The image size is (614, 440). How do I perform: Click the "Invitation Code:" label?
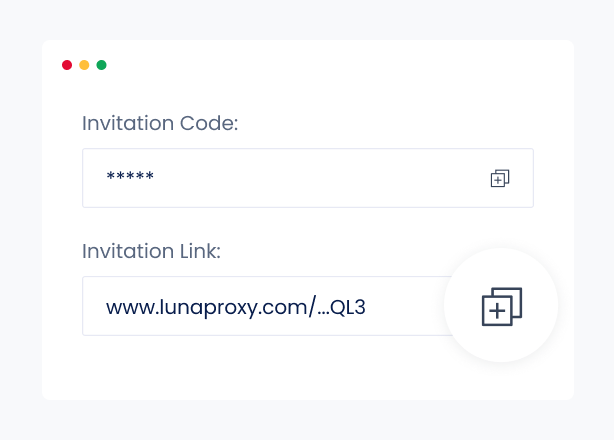(x=160, y=124)
